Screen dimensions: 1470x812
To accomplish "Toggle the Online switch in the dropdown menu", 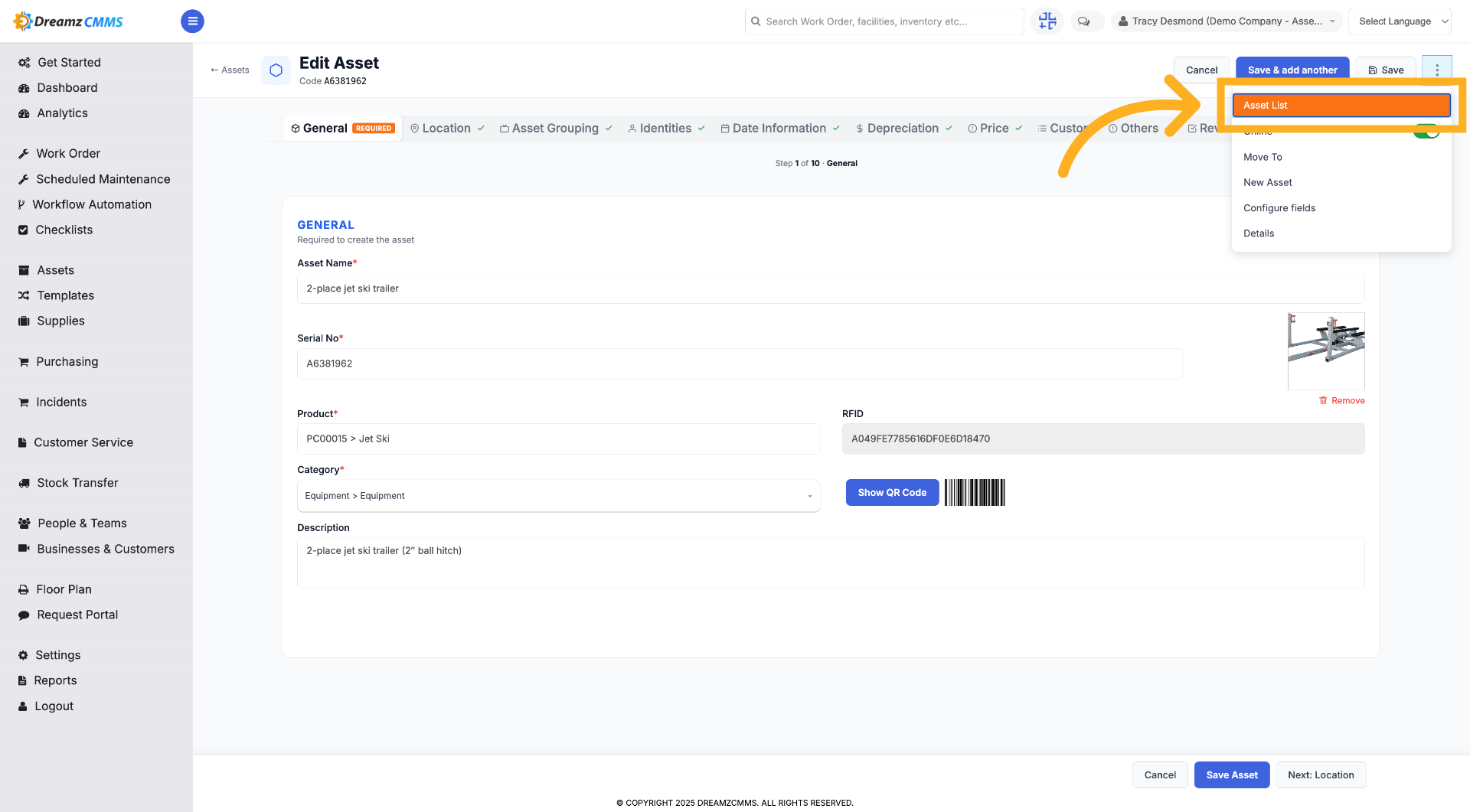I will [x=1426, y=132].
